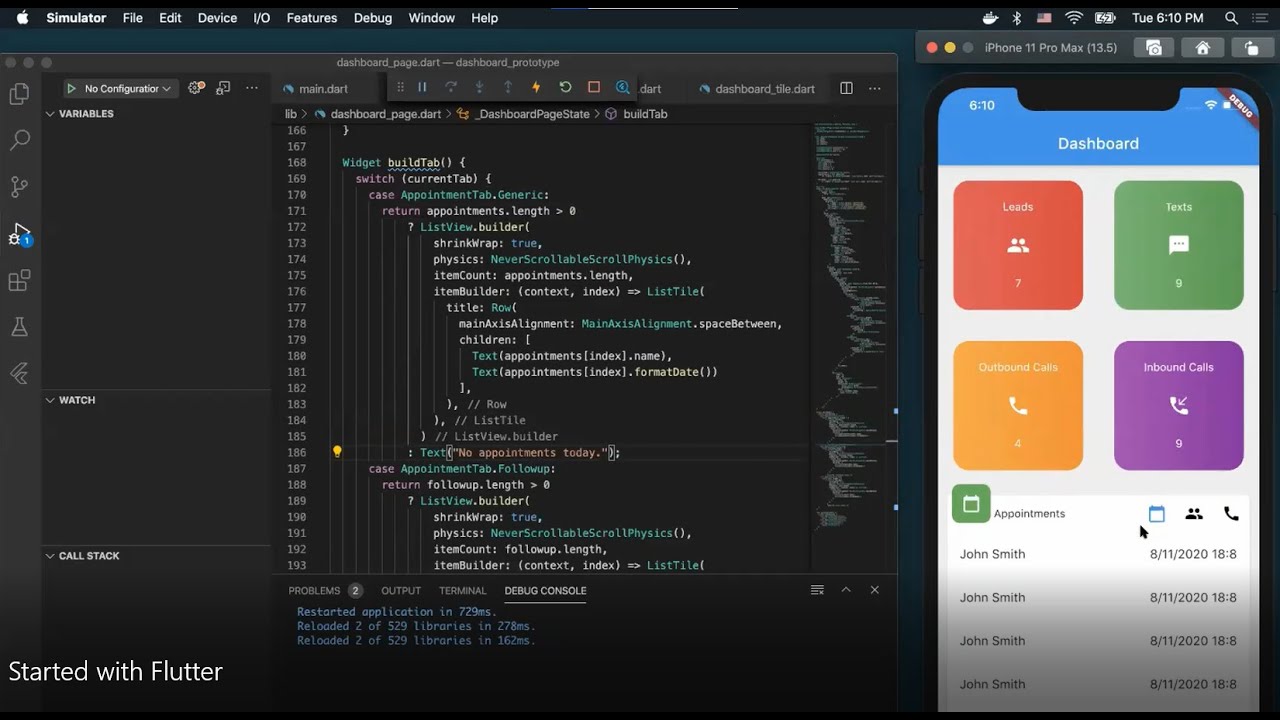Maximize the panel with the chevron up
Screen dimensions: 1280x720
(x=846, y=590)
